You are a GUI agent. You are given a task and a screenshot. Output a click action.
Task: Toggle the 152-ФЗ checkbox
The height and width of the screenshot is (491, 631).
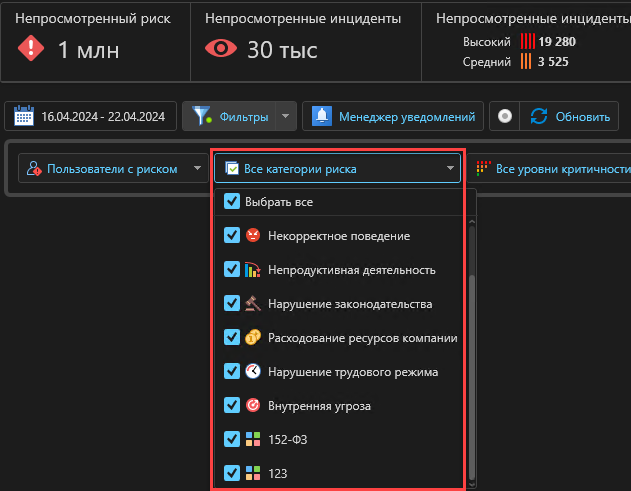(232, 439)
